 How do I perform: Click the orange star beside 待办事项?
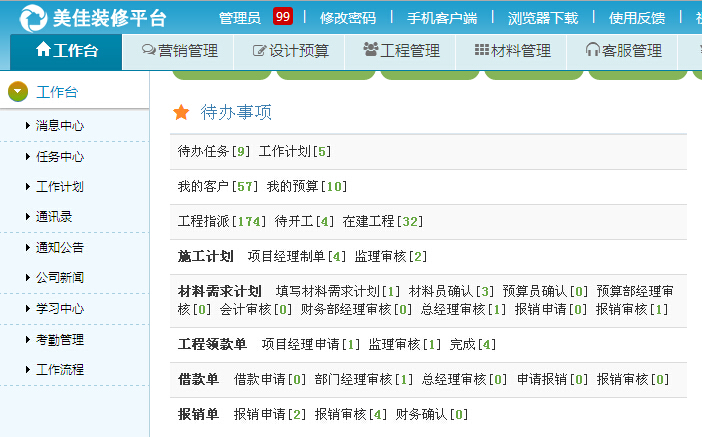point(181,112)
